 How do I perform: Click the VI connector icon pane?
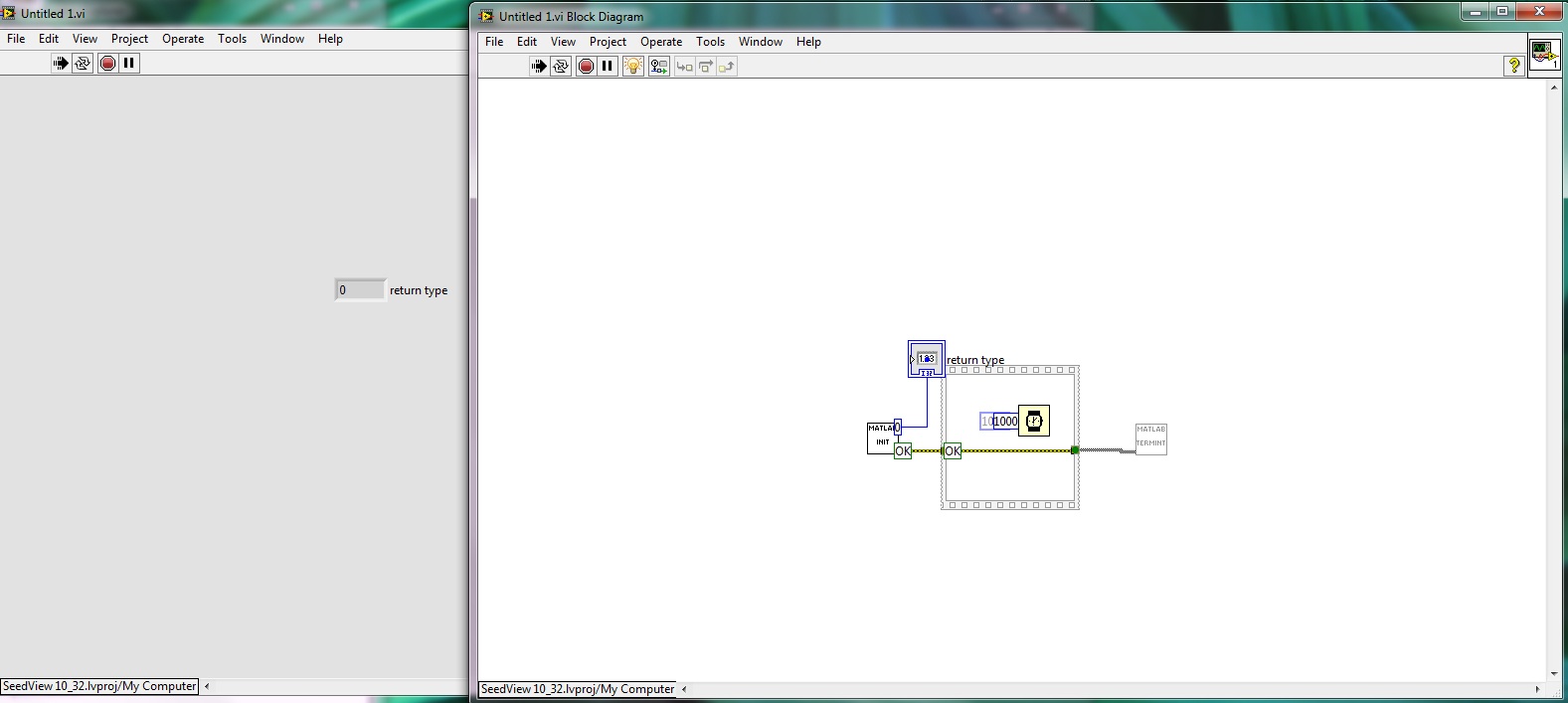[x=1544, y=55]
